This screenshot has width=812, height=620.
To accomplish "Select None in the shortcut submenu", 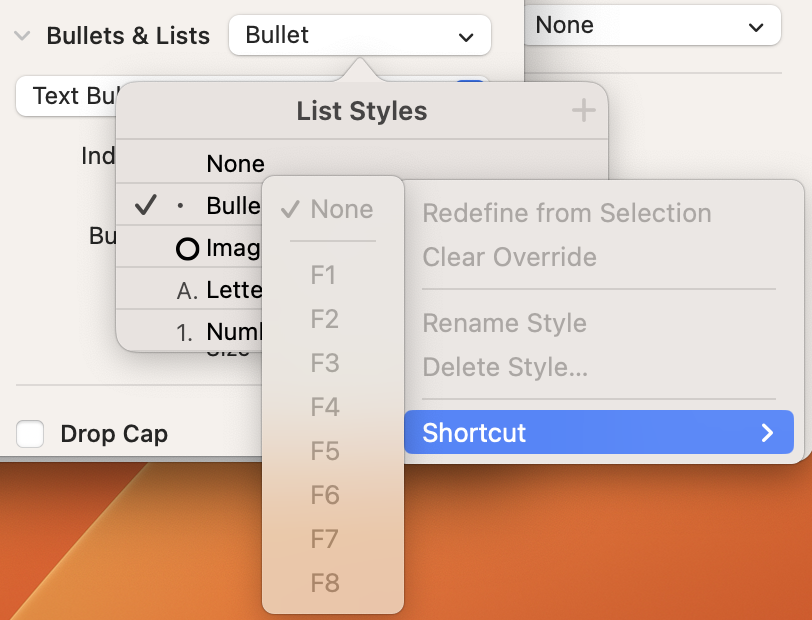I will (x=339, y=211).
